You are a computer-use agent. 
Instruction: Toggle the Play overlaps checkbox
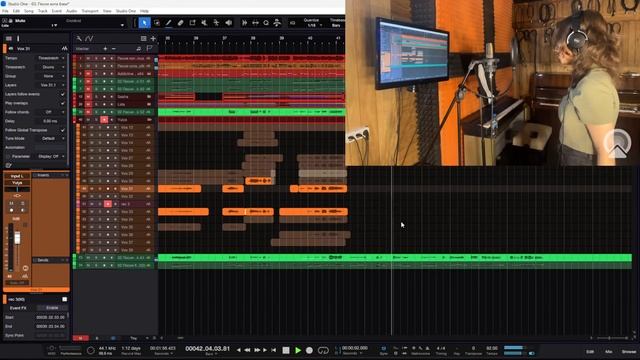click(x=62, y=103)
